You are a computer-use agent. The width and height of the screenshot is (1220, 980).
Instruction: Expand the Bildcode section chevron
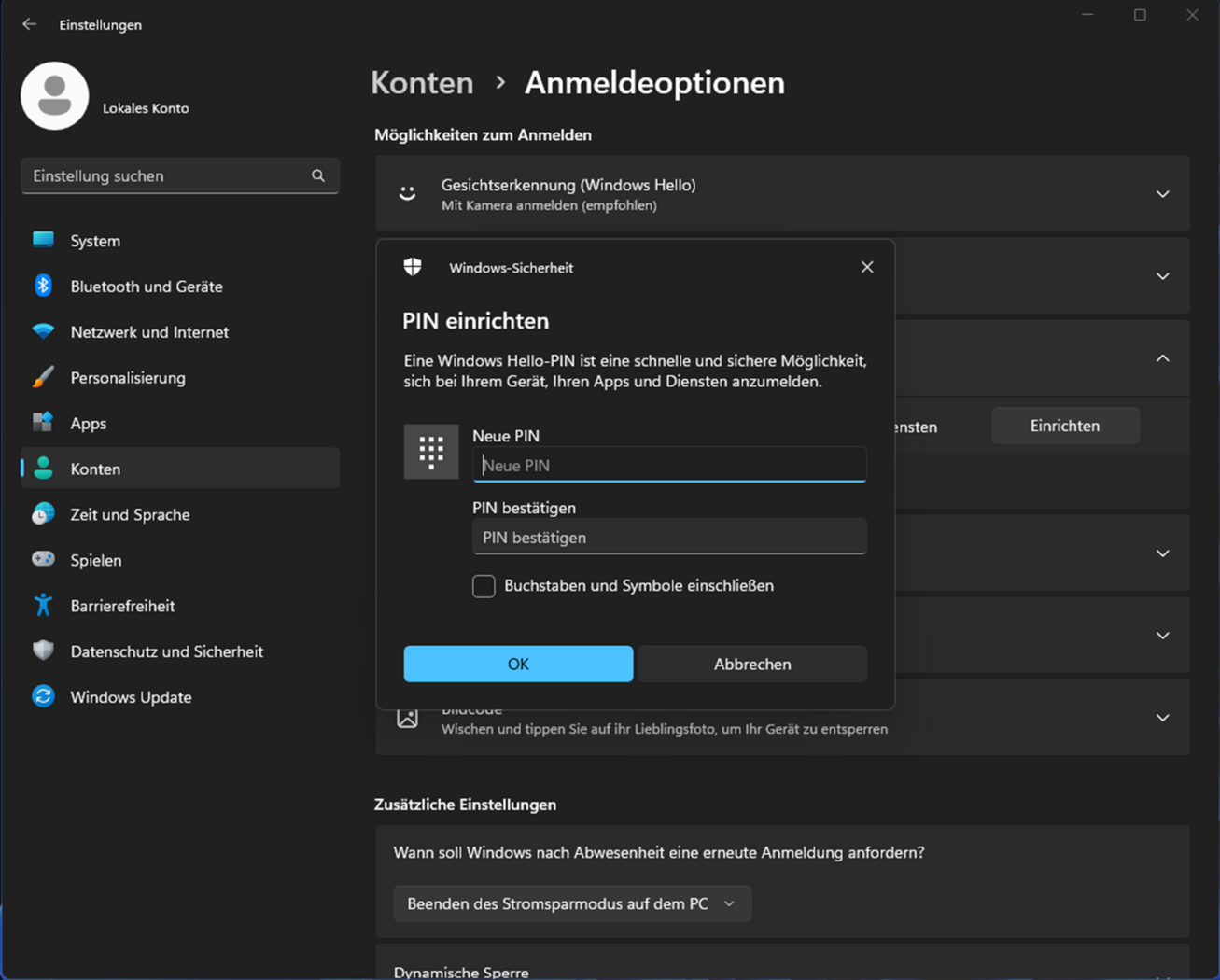pyautogui.click(x=1162, y=718)
